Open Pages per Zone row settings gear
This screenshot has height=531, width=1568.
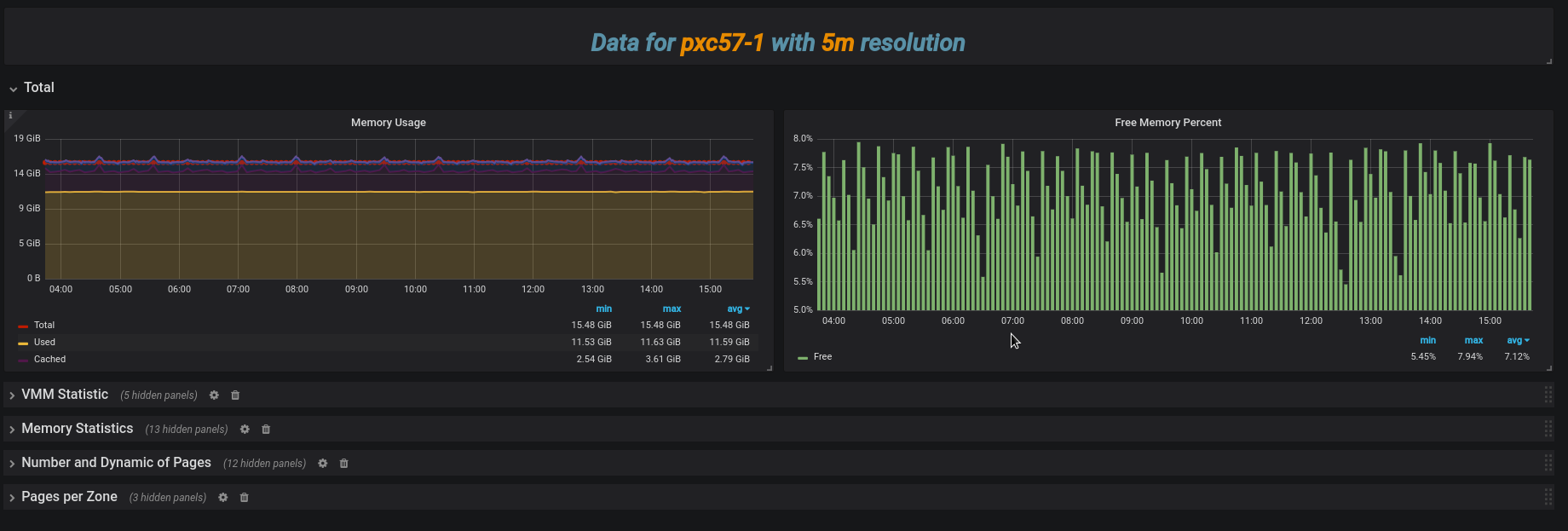point(222,498)
